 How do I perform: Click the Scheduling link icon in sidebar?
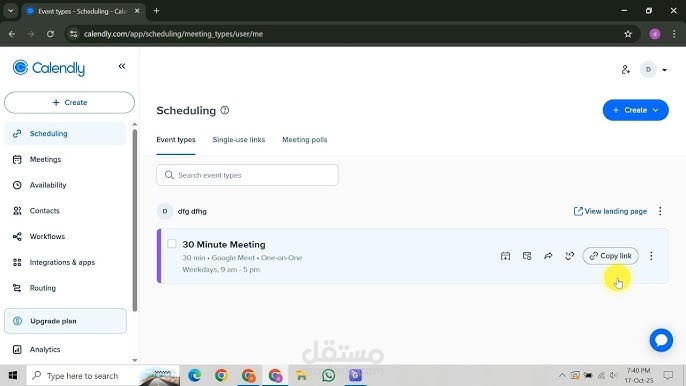click(17, 133)
